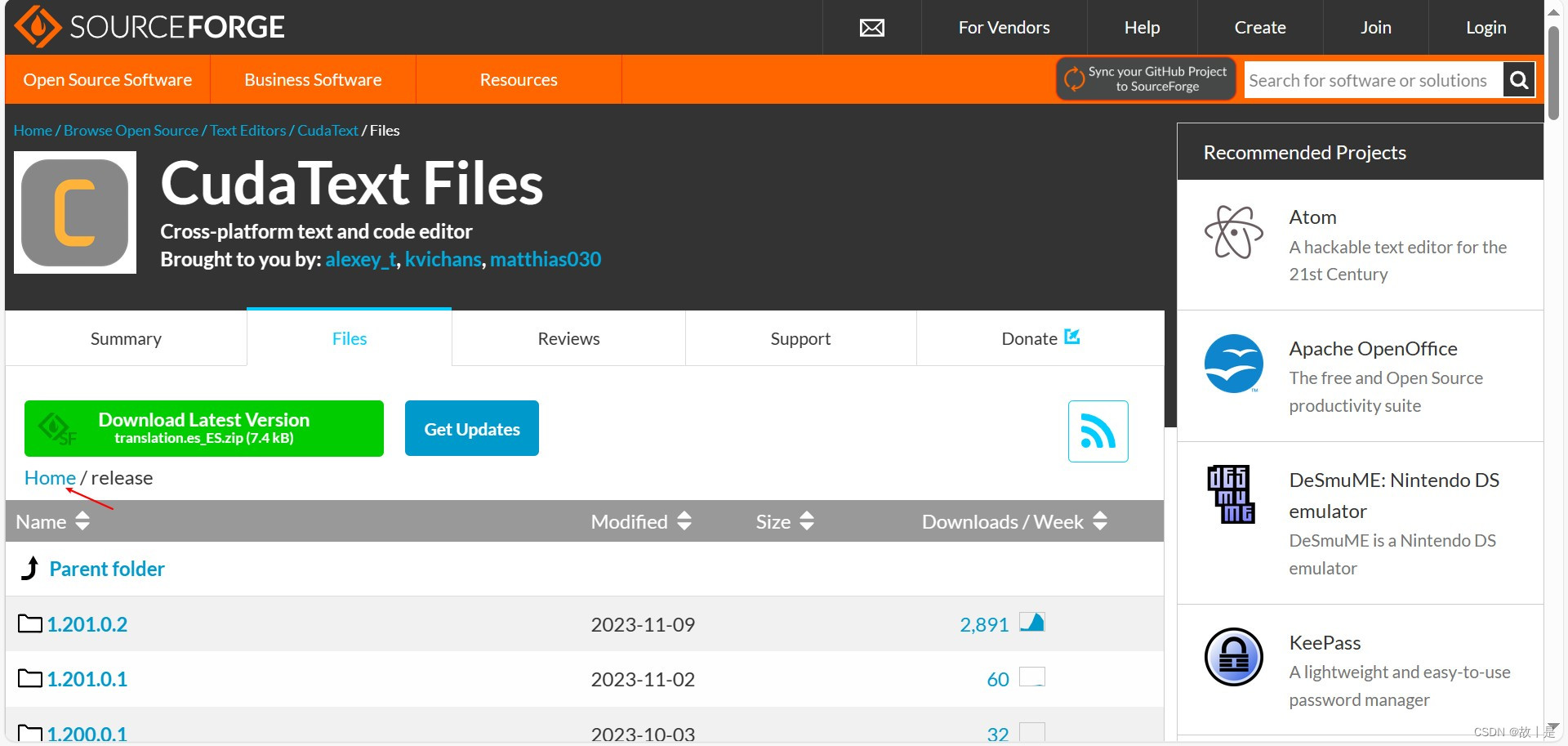The width and height of the screenshot is (1568, 746).
Task: Click the KeePass lock icon
Action: (1234, 657)
